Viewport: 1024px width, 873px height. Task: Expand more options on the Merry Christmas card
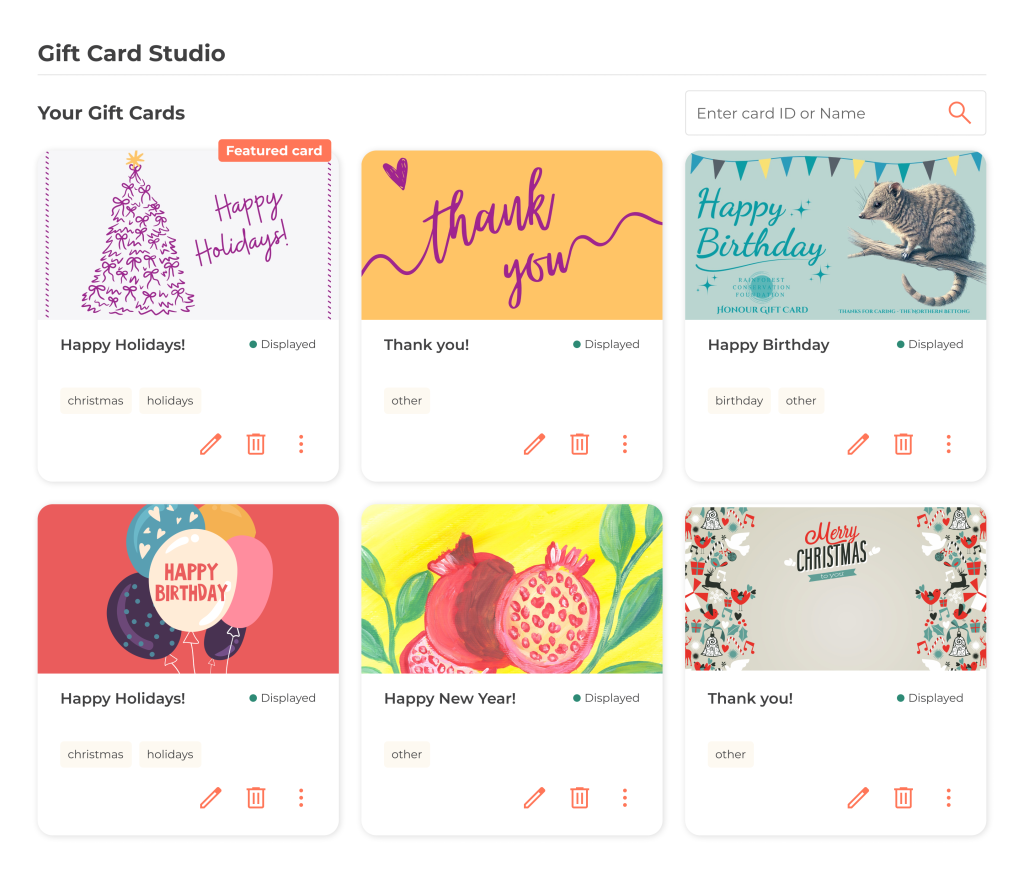click(949, 797)
